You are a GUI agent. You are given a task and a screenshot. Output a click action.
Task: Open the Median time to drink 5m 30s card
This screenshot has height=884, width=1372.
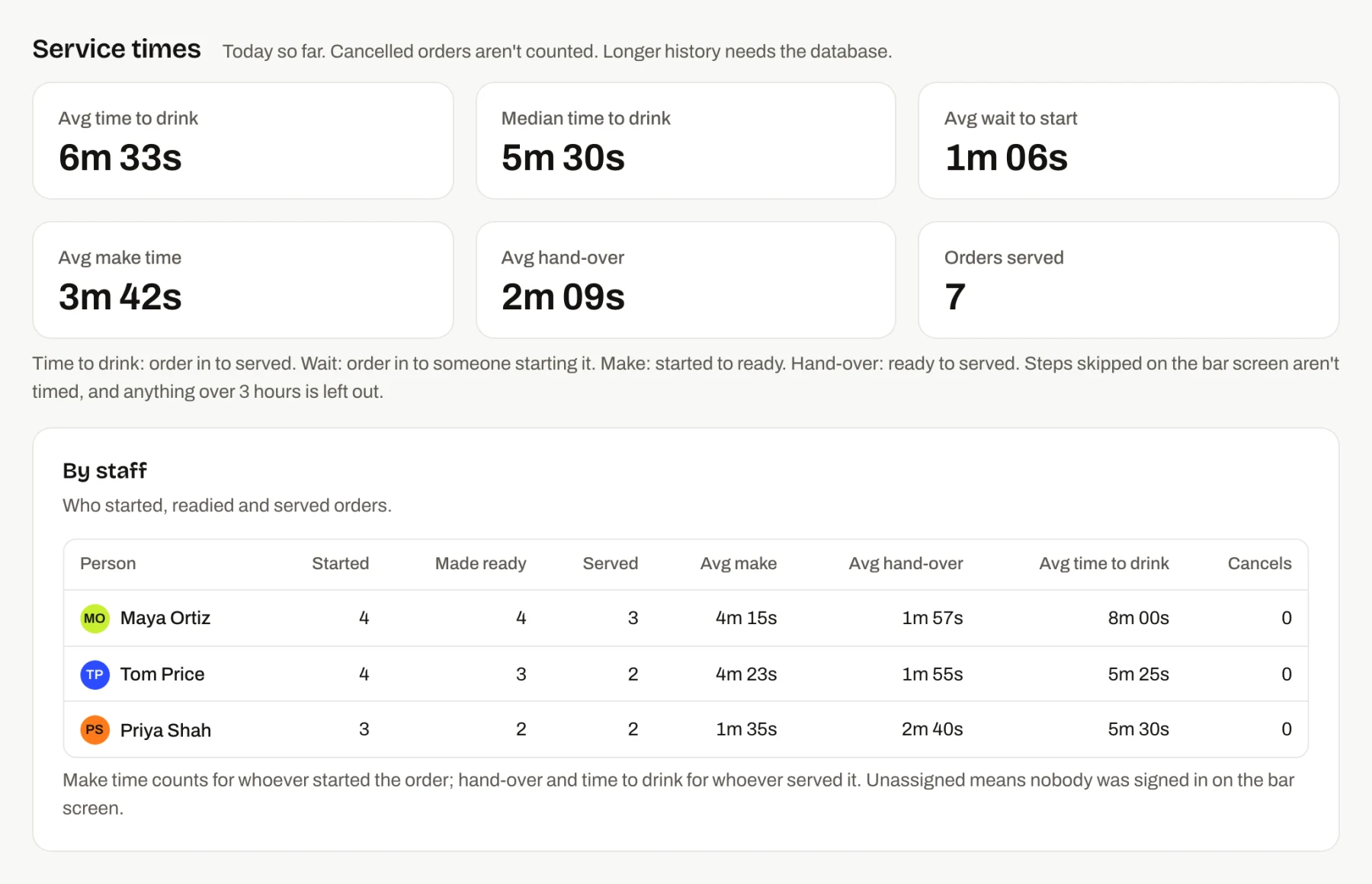(x=686, y=141)
